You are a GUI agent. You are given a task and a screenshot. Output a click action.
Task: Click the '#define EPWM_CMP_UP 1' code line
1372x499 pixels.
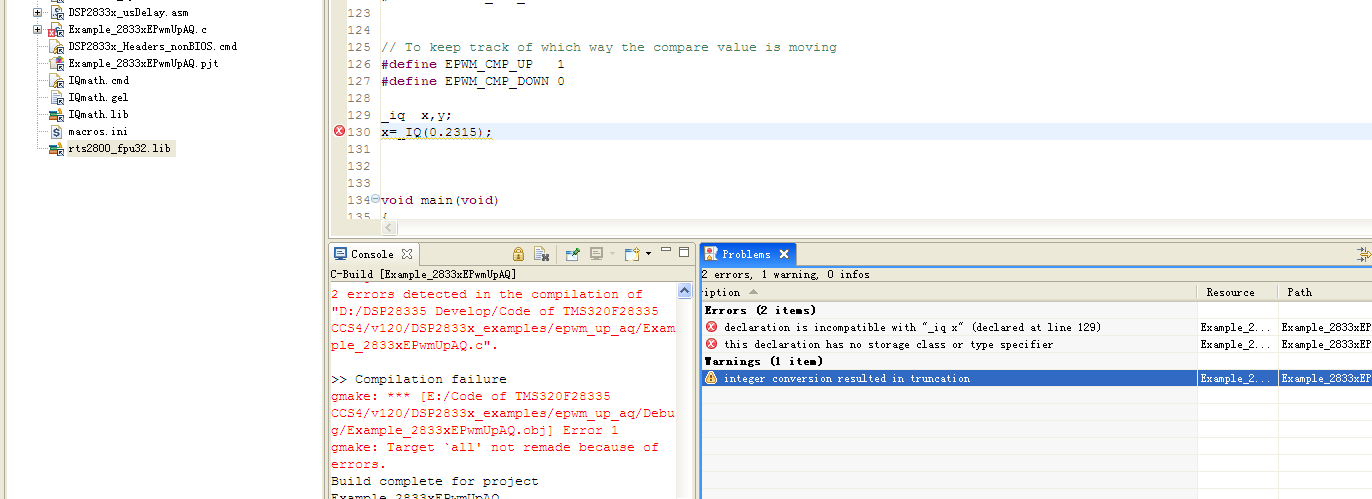pos(472,64)
